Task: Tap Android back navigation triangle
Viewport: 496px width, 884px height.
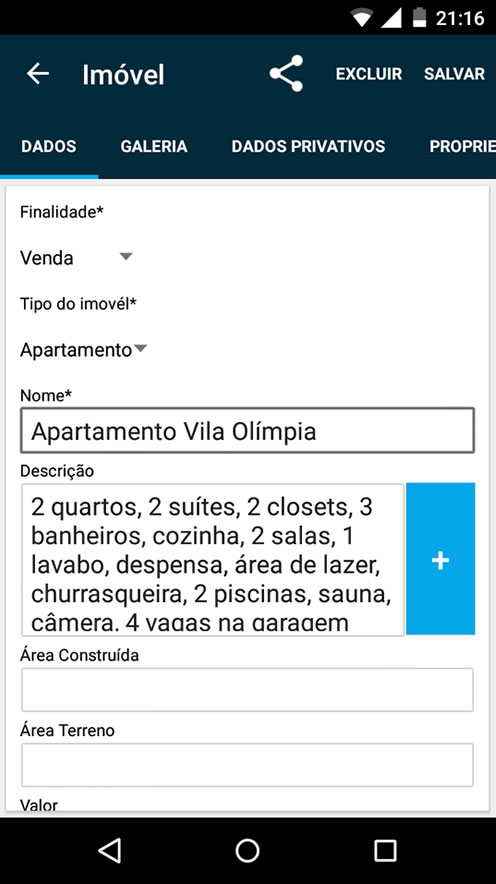Action: [x=109, y=850]
